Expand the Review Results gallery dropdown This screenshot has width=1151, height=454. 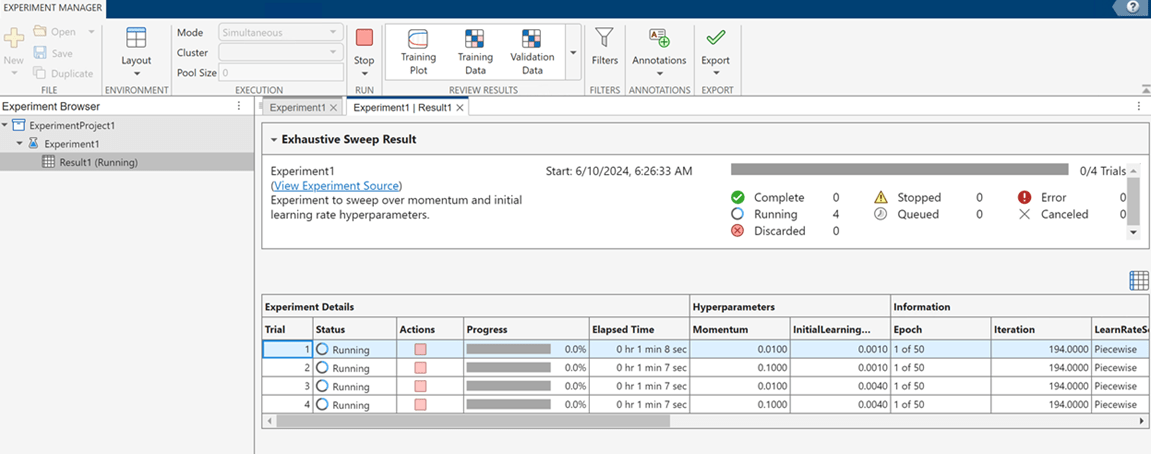tap(573, 52)
